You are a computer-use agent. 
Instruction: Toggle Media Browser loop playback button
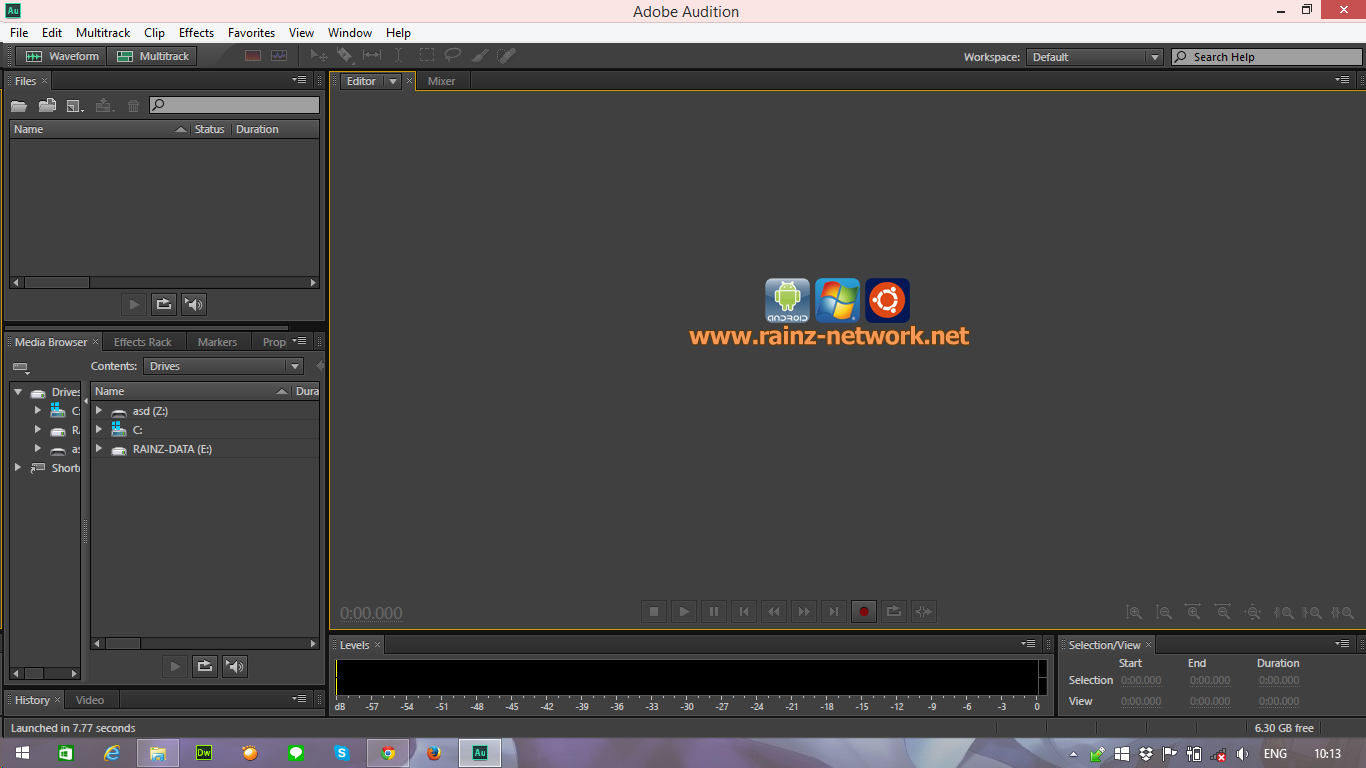[205, 666]
